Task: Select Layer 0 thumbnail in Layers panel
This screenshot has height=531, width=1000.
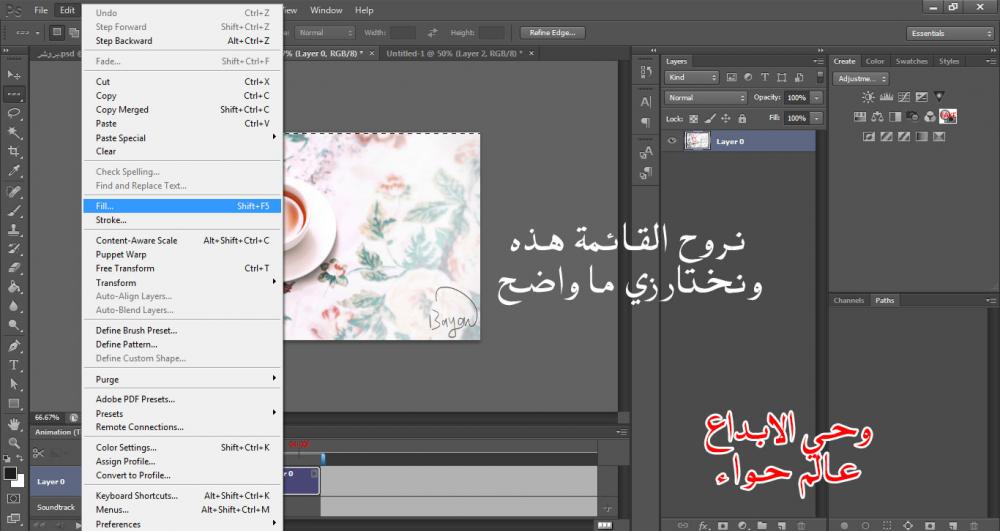Action: [x=696, y=142]
